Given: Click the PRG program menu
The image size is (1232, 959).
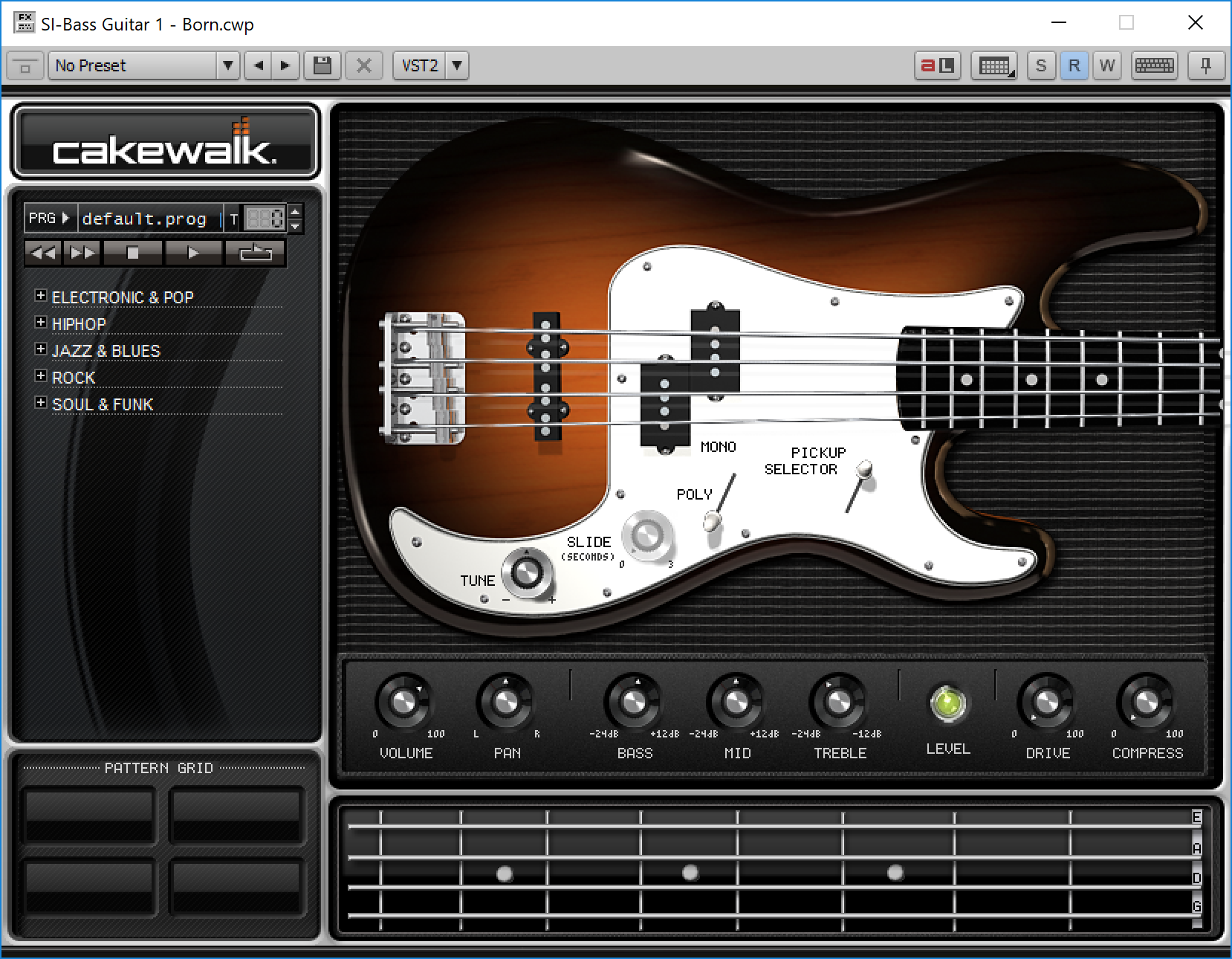Looking at the screenshot, I should (x=49, y=218).
